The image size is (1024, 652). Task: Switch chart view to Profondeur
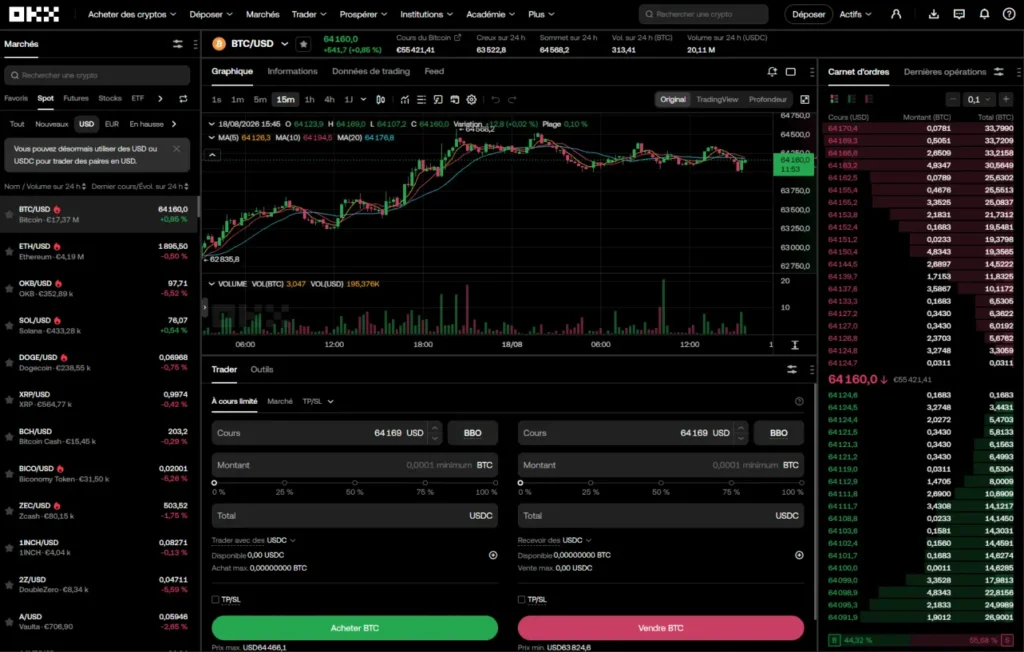click(x=767, y=99)
